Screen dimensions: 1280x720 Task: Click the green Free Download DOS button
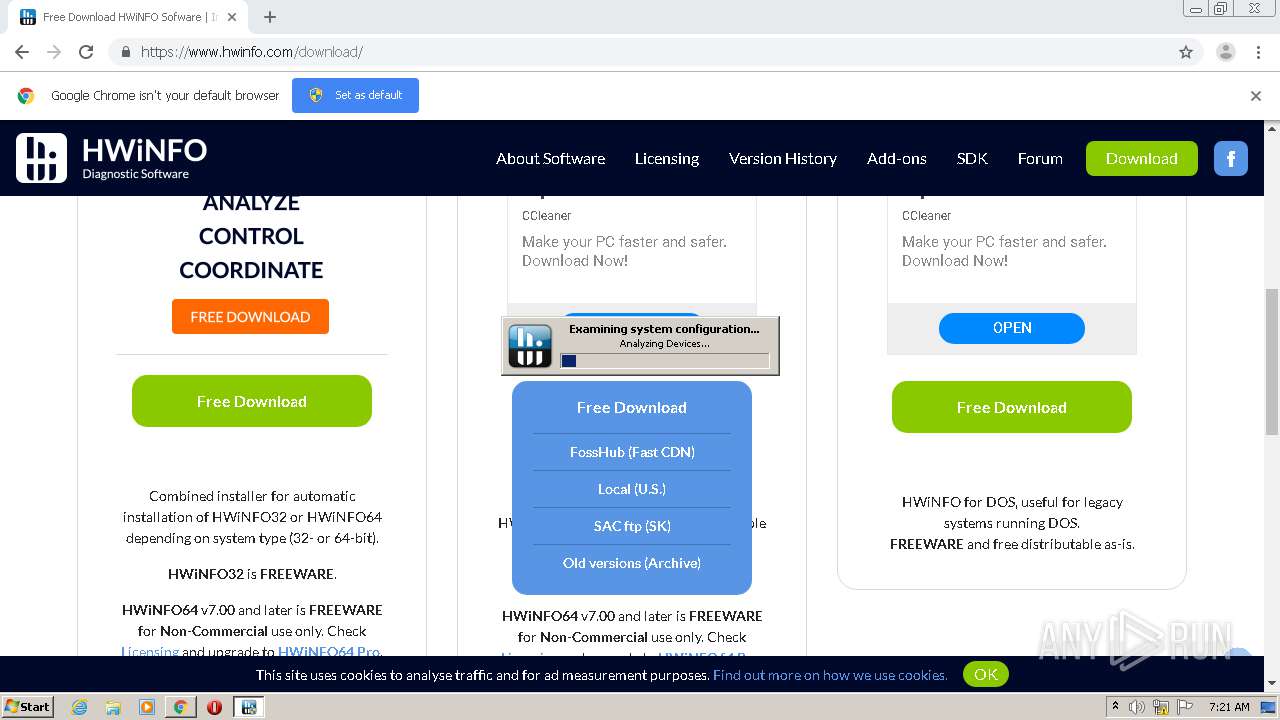tap(1012, 407)
